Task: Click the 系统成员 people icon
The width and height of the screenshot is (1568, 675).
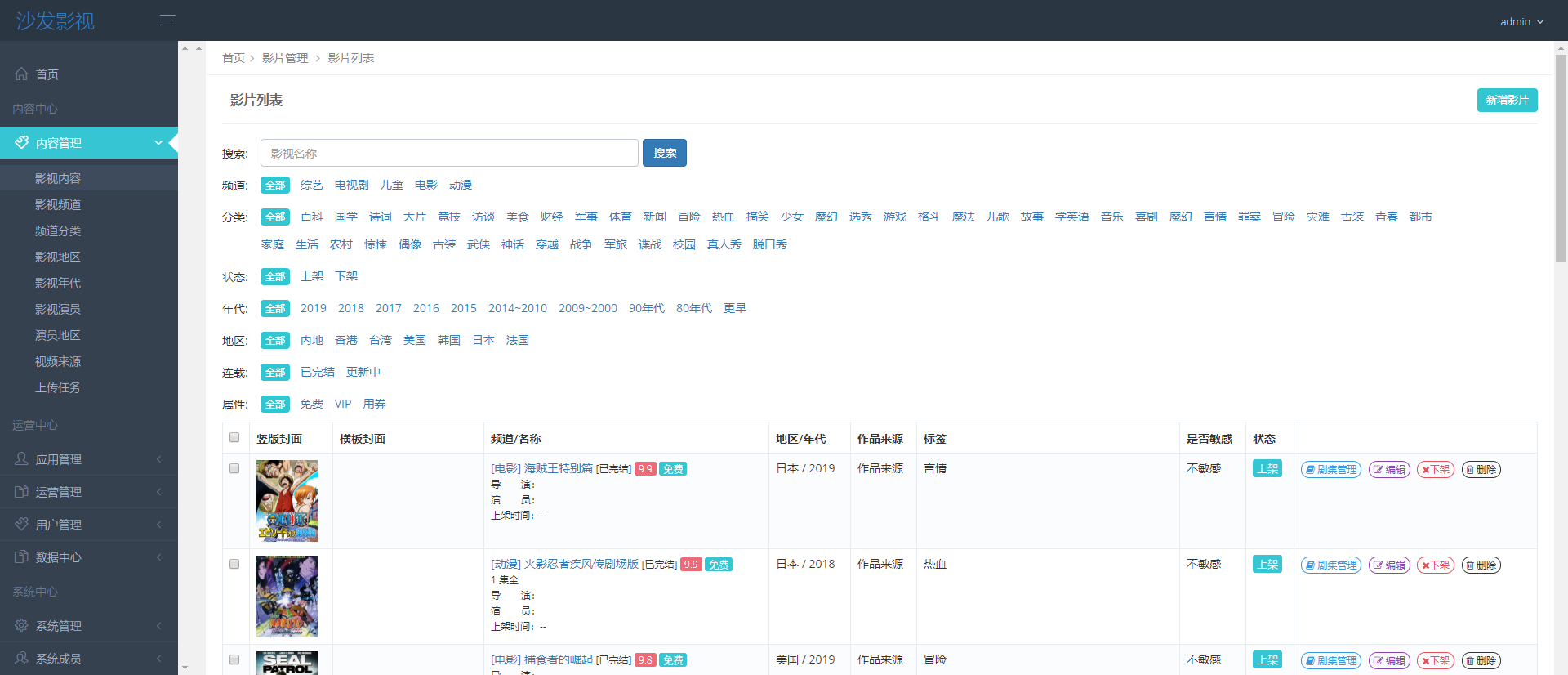Action: 21,658
